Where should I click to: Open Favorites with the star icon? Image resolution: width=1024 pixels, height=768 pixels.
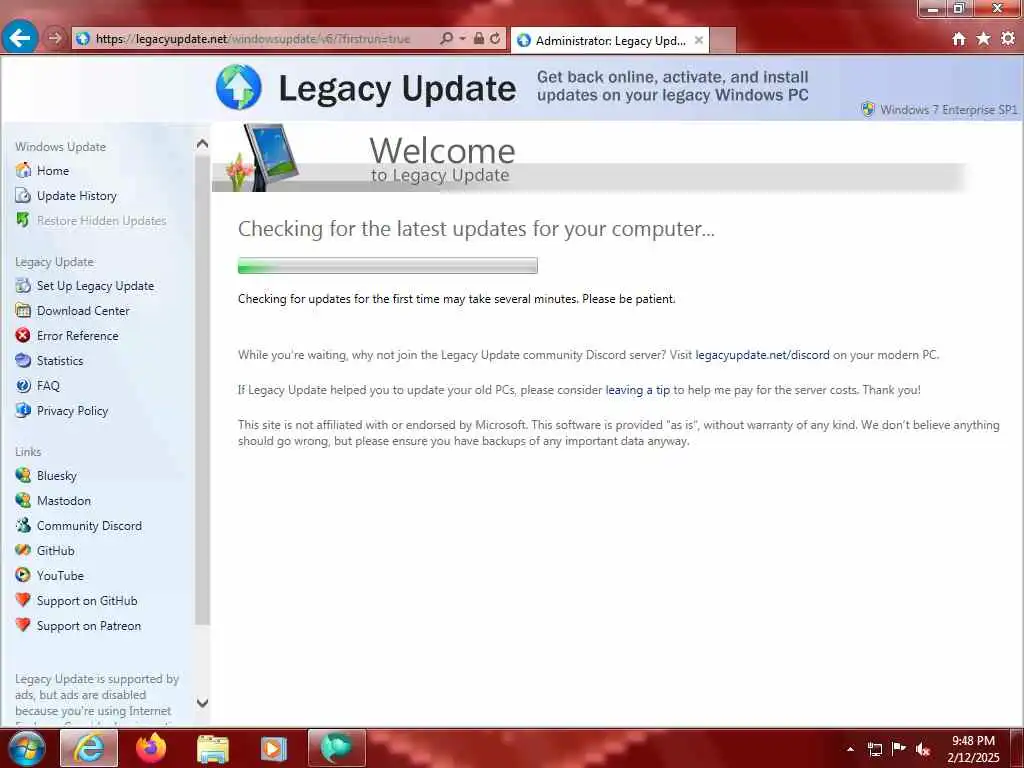pyautogui.click(x=983, y=39)
